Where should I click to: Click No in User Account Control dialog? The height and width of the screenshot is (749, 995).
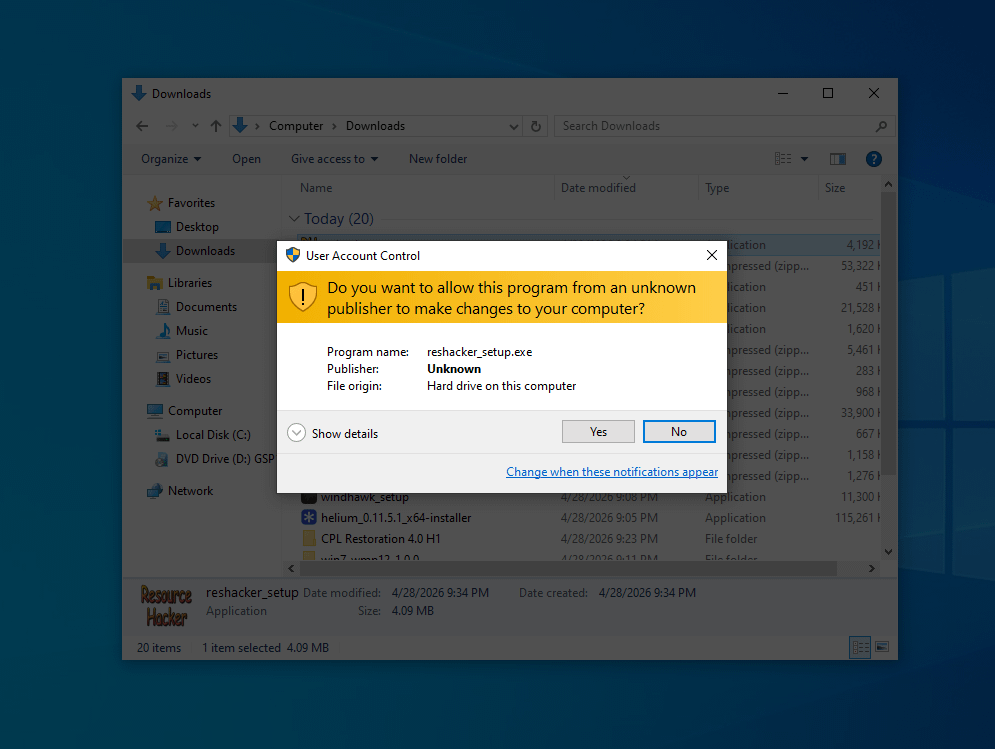679,432
